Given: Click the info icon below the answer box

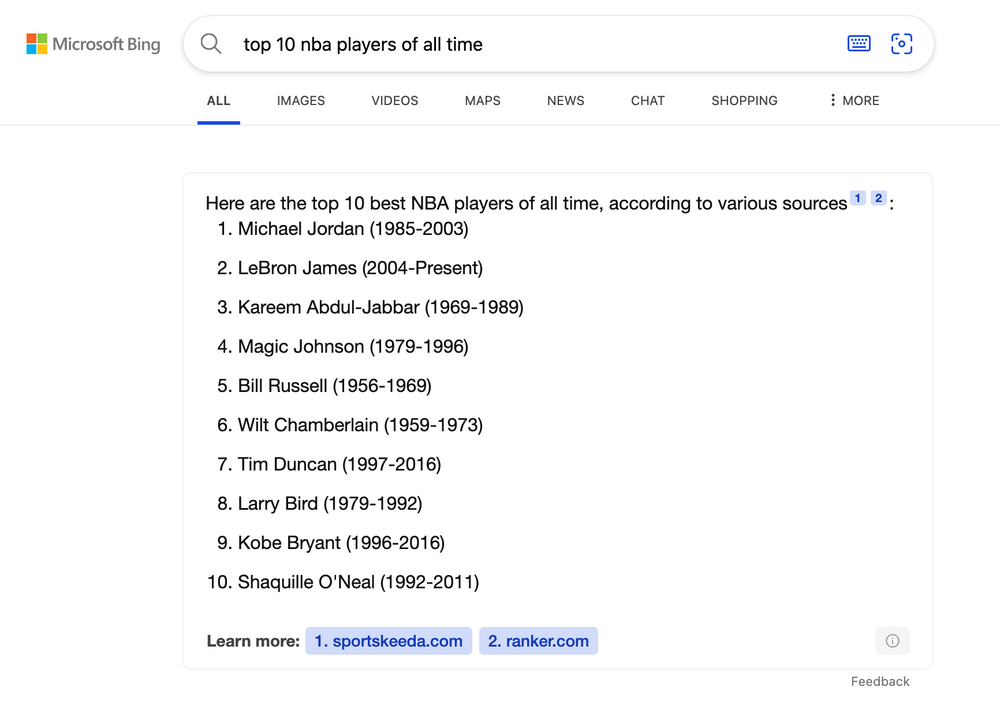Looking at the screenshot, I should point(892,641).
